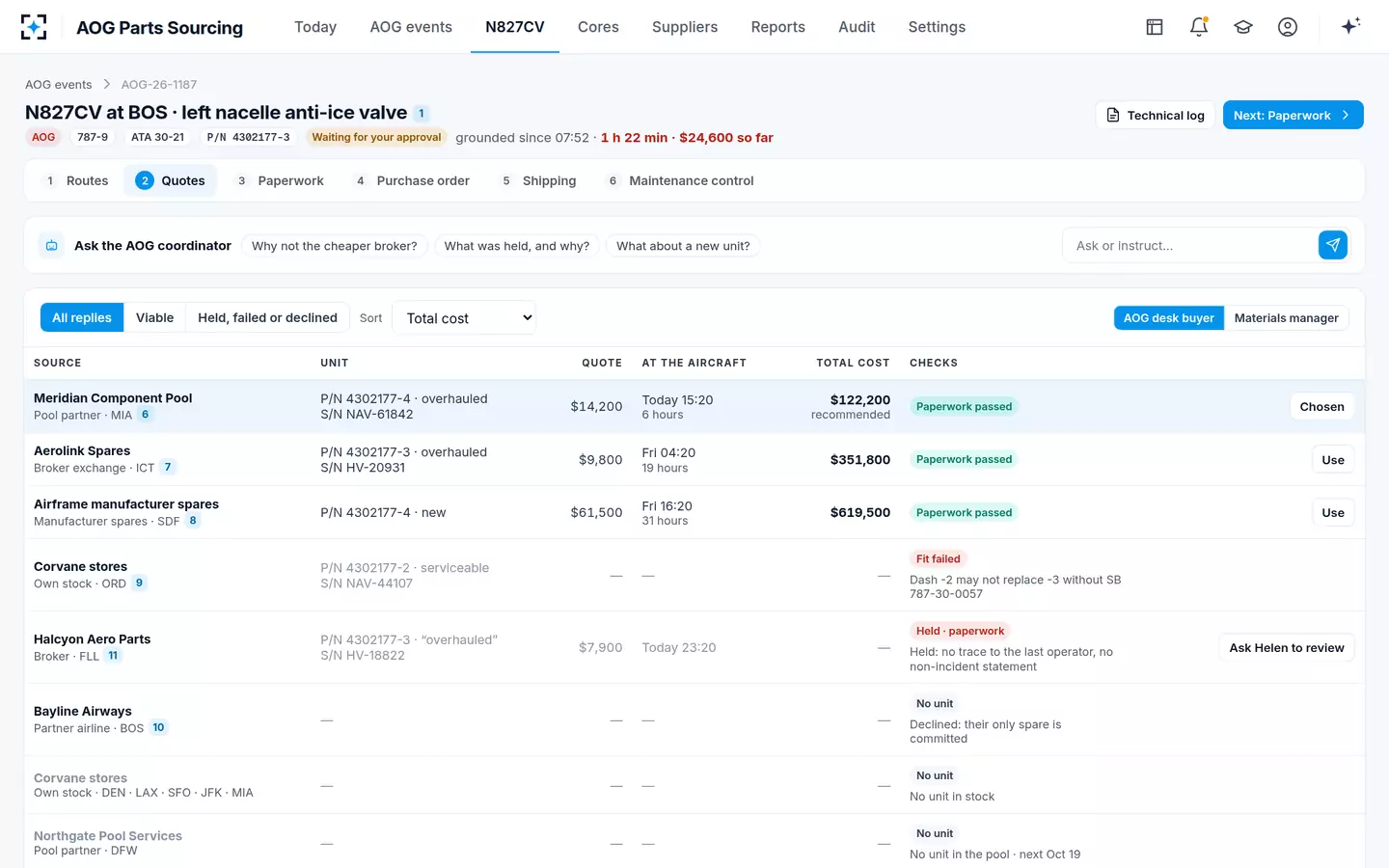Ask Helen to review Halcyon quote

(x=1286, y=648)
